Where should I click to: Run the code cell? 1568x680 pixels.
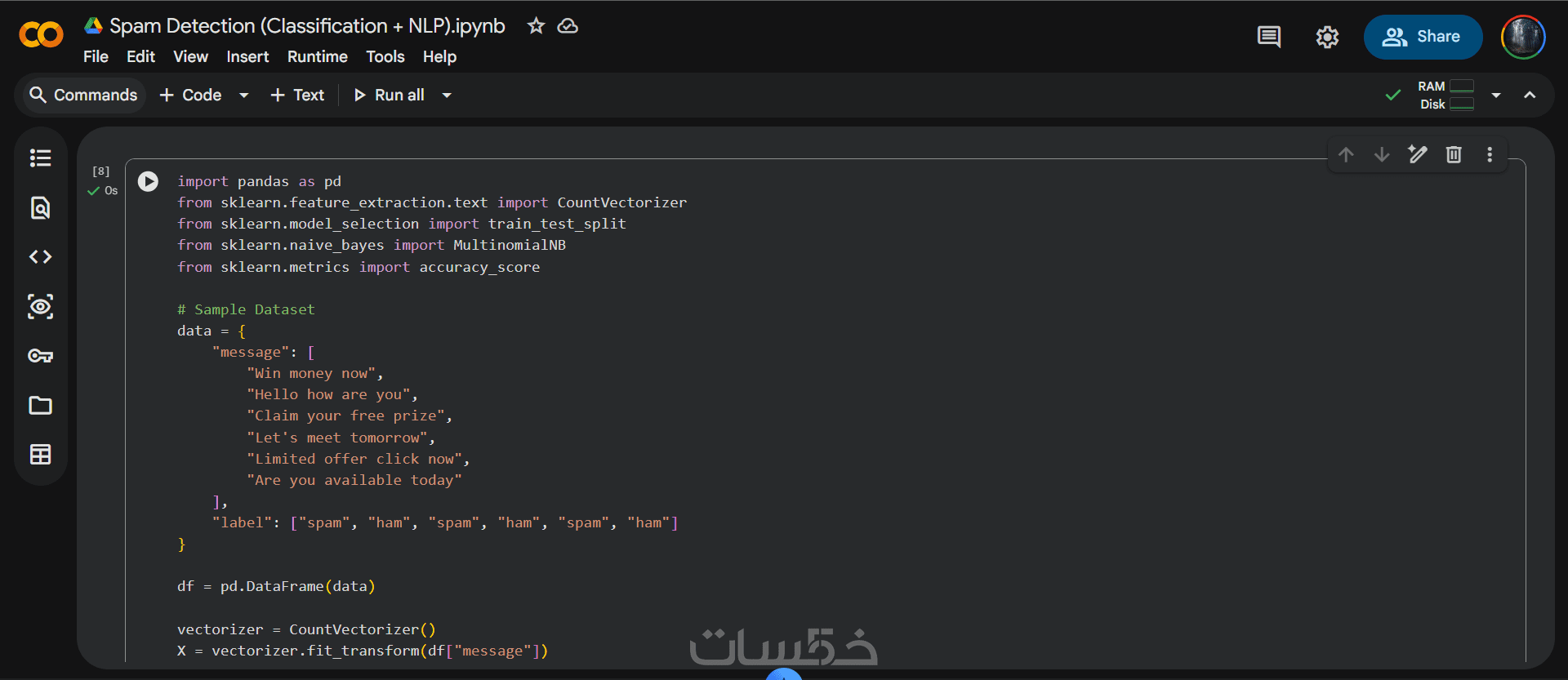click(148, 181)
